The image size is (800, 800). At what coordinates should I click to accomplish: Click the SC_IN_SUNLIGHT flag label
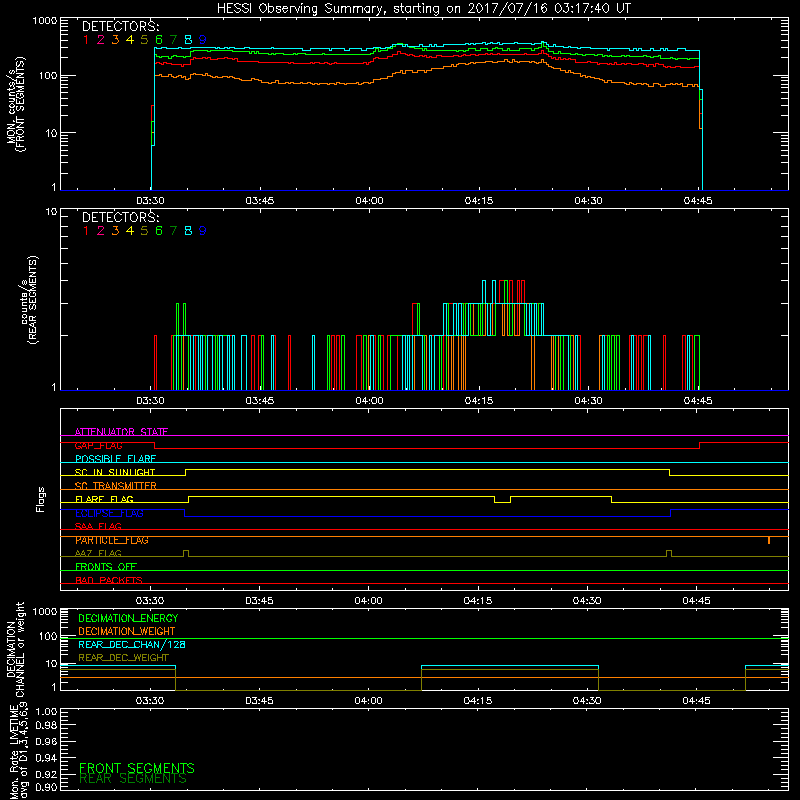115,472
